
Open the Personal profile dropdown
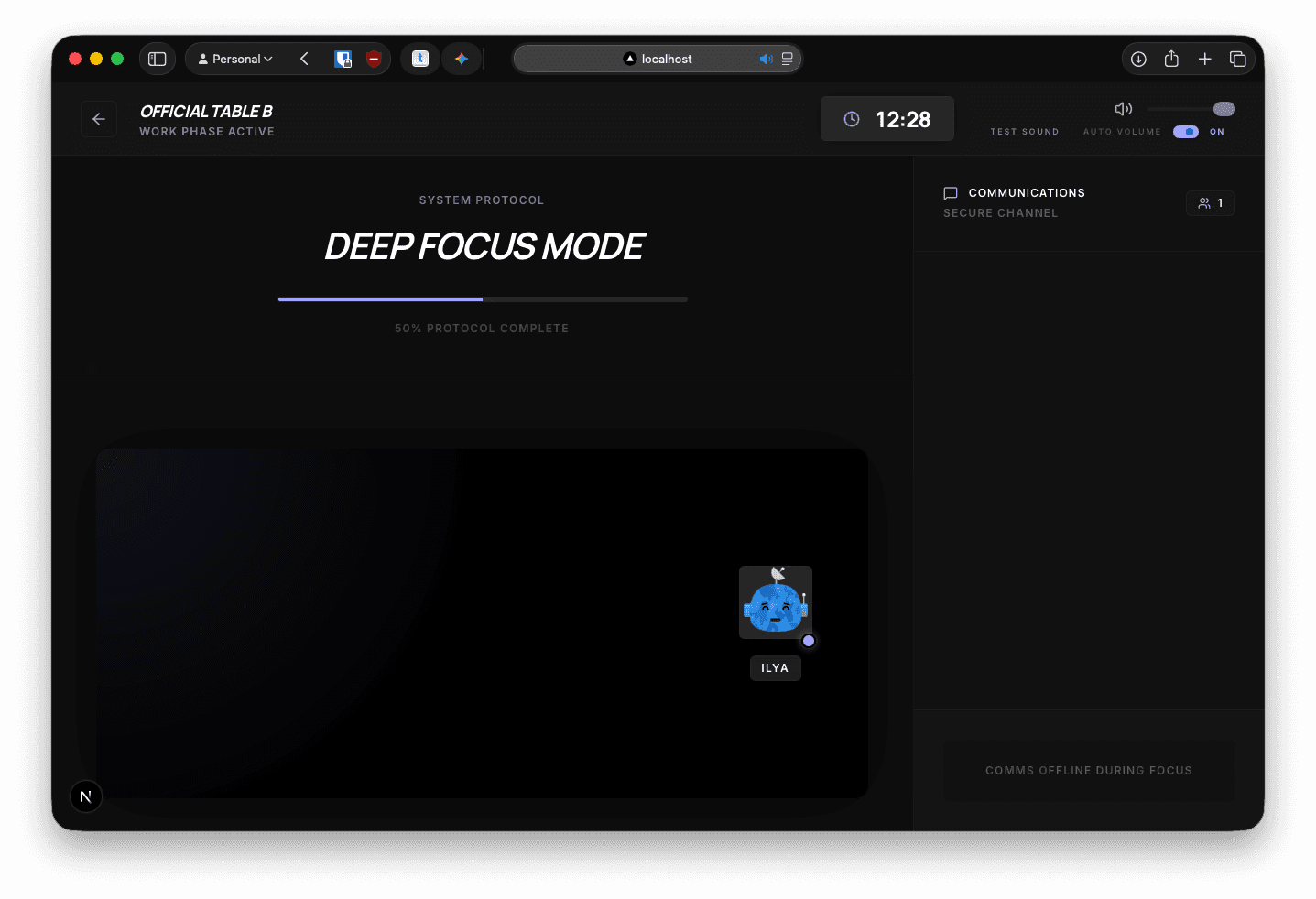pyautogui.click(x=236, y=59)
